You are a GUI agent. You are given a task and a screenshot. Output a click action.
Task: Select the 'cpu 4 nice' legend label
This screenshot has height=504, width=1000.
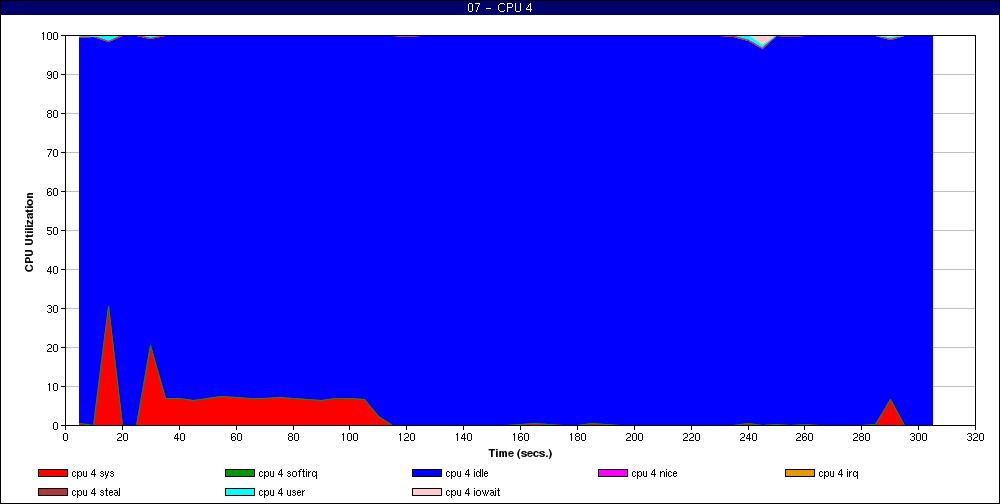(654, 473)
